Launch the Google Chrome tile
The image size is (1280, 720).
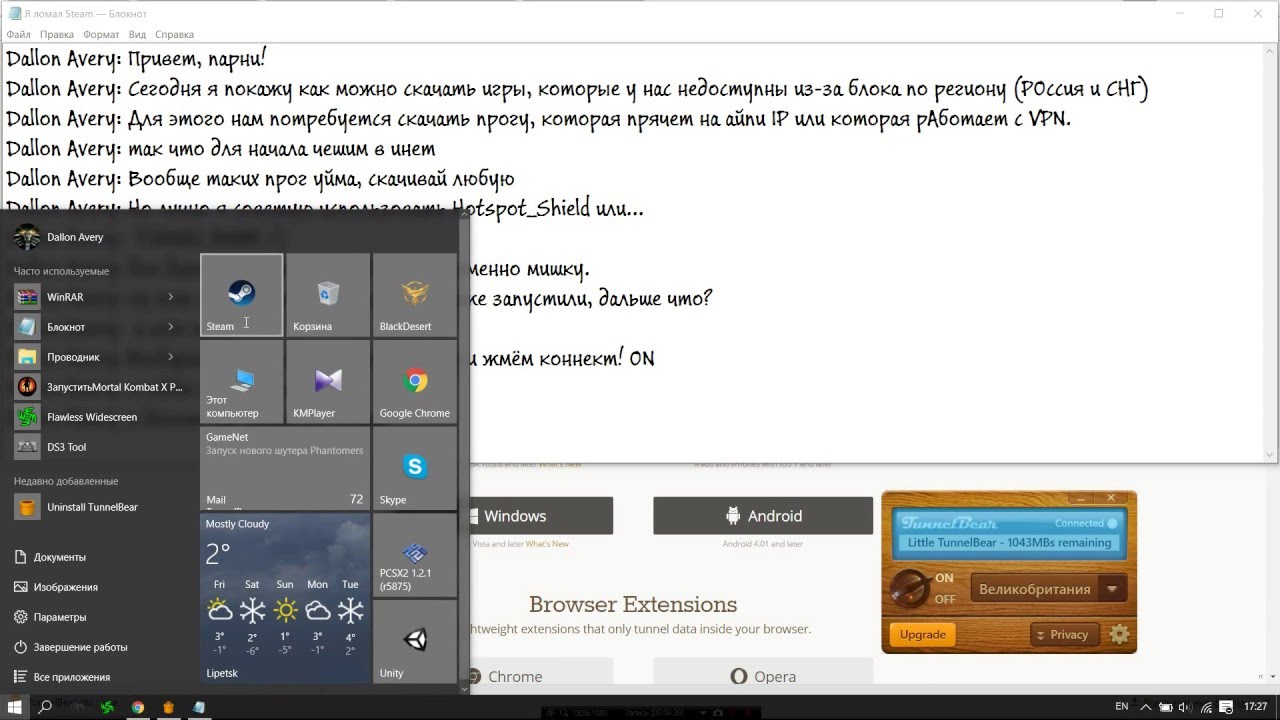(415, 381)
